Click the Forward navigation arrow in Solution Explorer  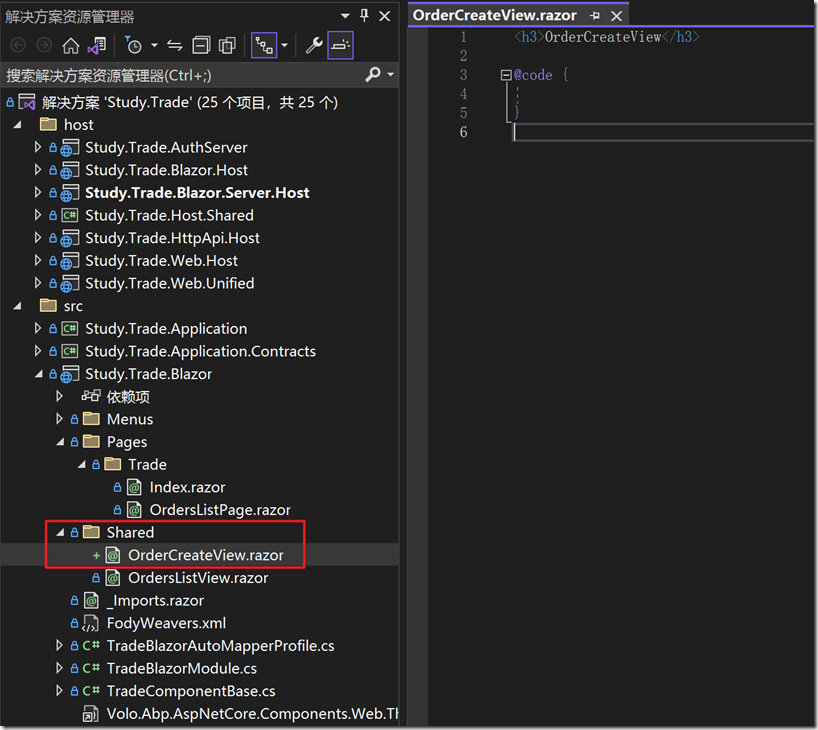(x=44, y=46)
